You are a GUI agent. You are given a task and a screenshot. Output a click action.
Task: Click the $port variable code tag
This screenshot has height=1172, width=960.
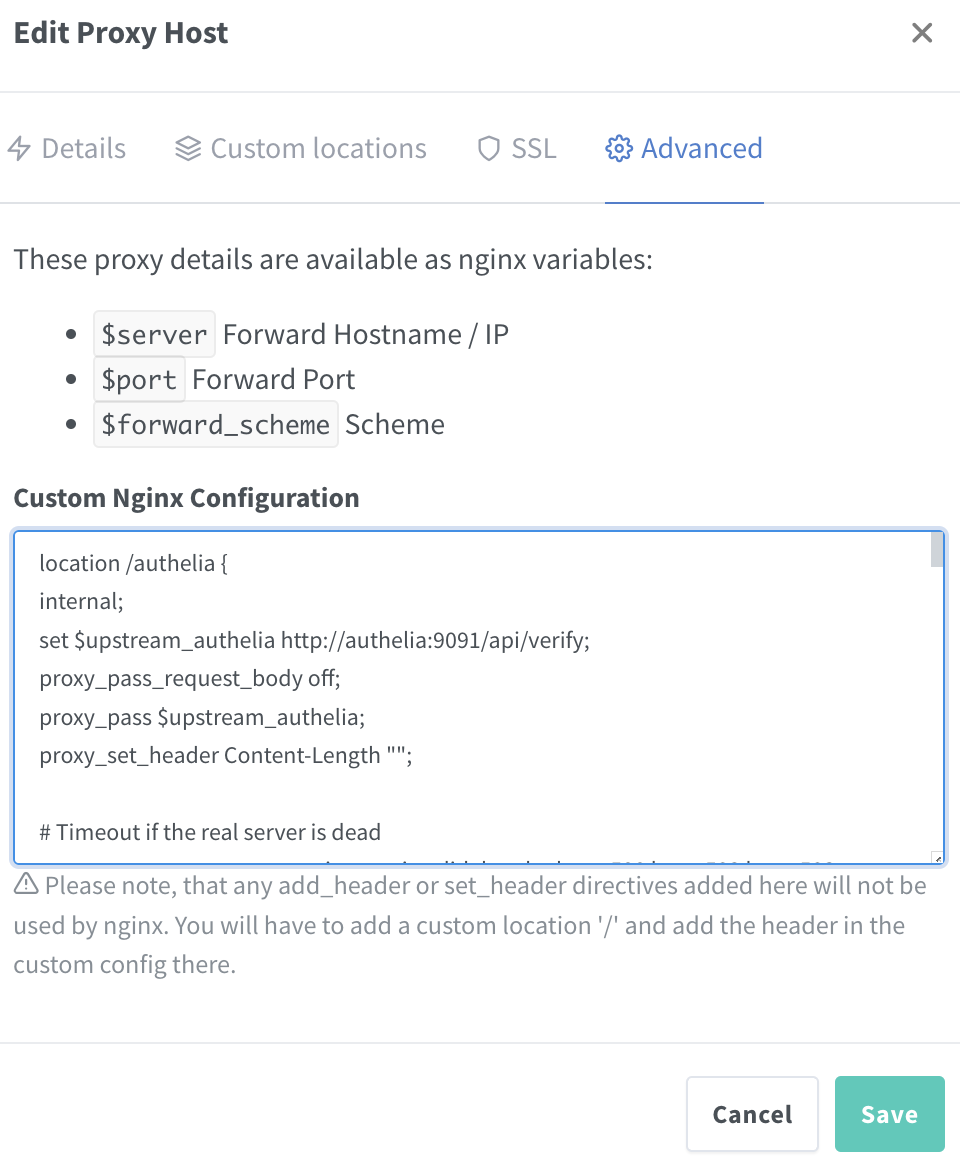[139, 379]
